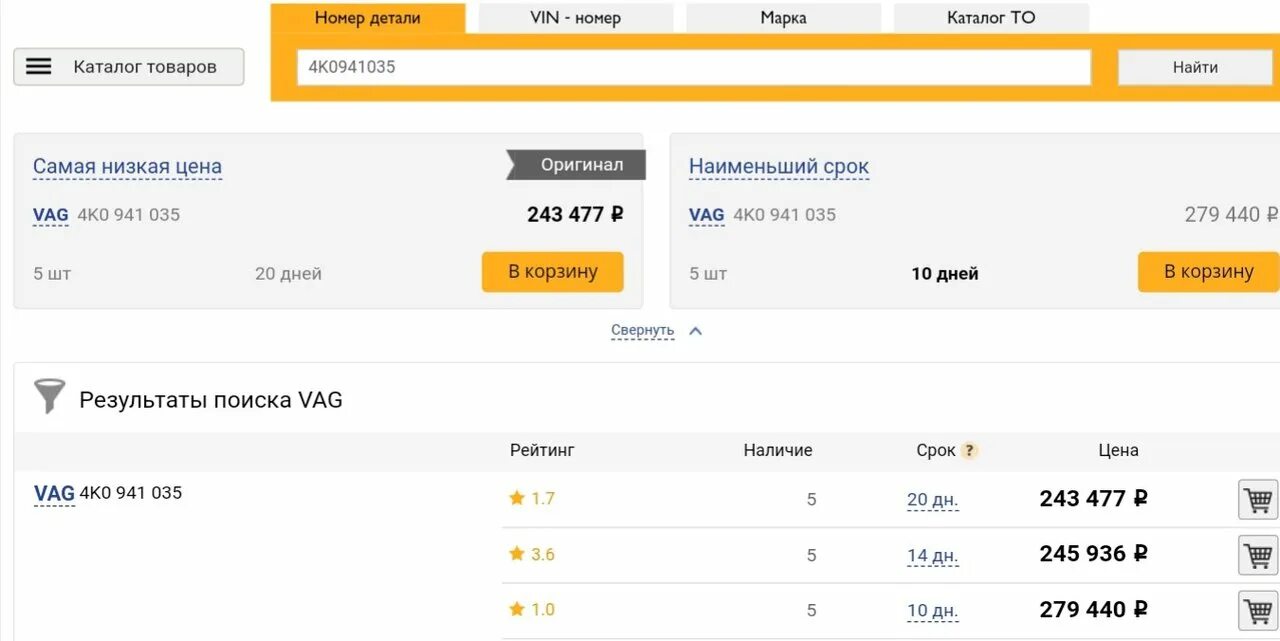Viewport: 1280px width, 641px height.
Task: Click the star rating 3.6 icon
Action: [x=517, y=553]
